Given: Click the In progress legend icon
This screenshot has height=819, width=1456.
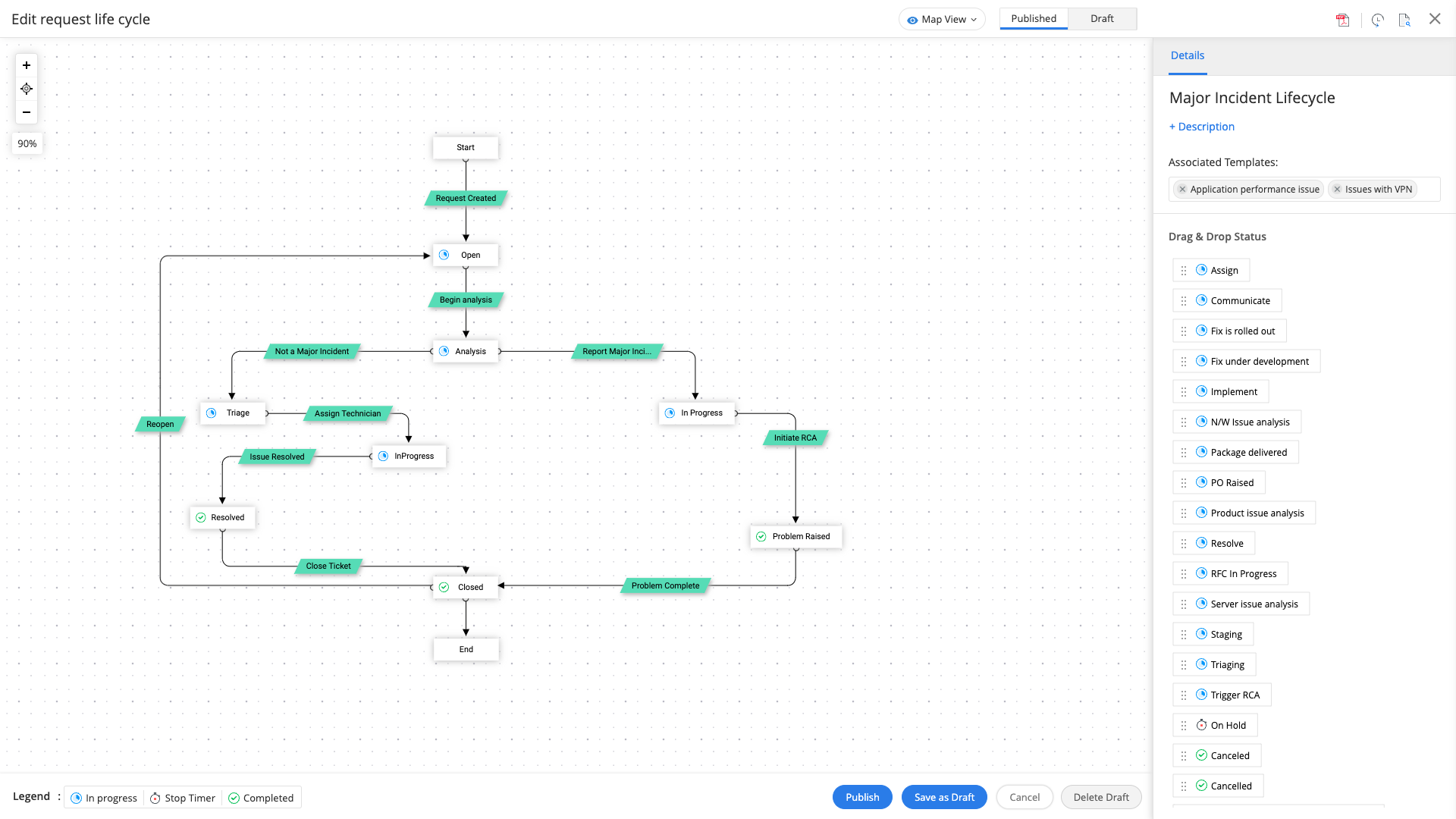Looking at the screenshot, I should [x=76, y=797].
